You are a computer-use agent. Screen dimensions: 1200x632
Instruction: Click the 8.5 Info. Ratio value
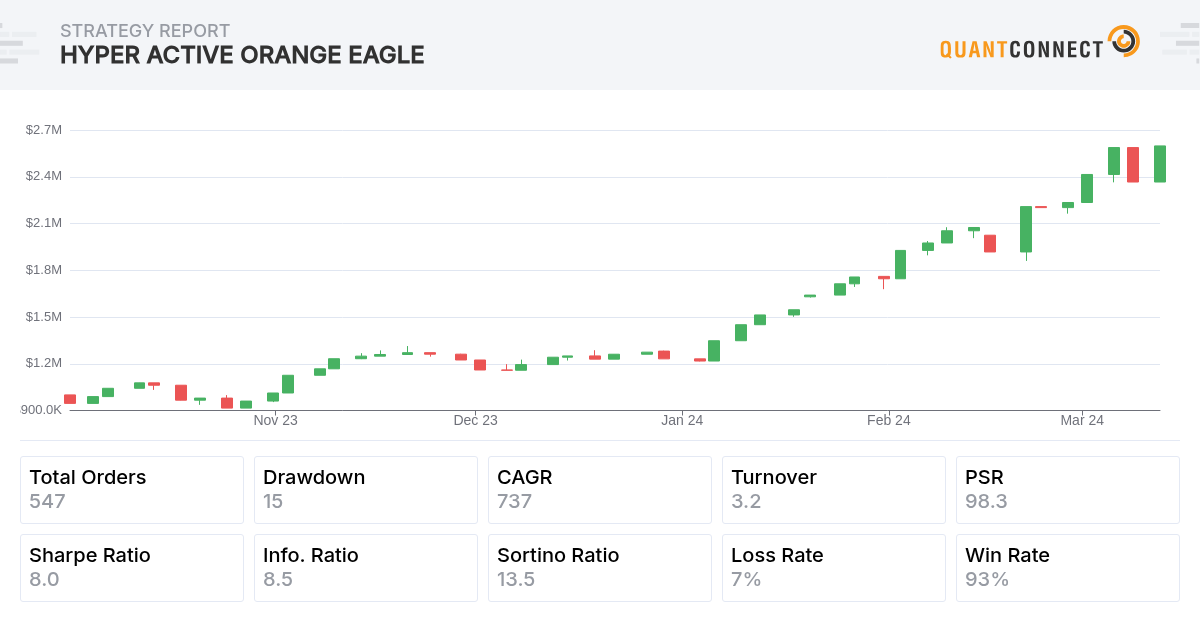(x=278, y=579)
